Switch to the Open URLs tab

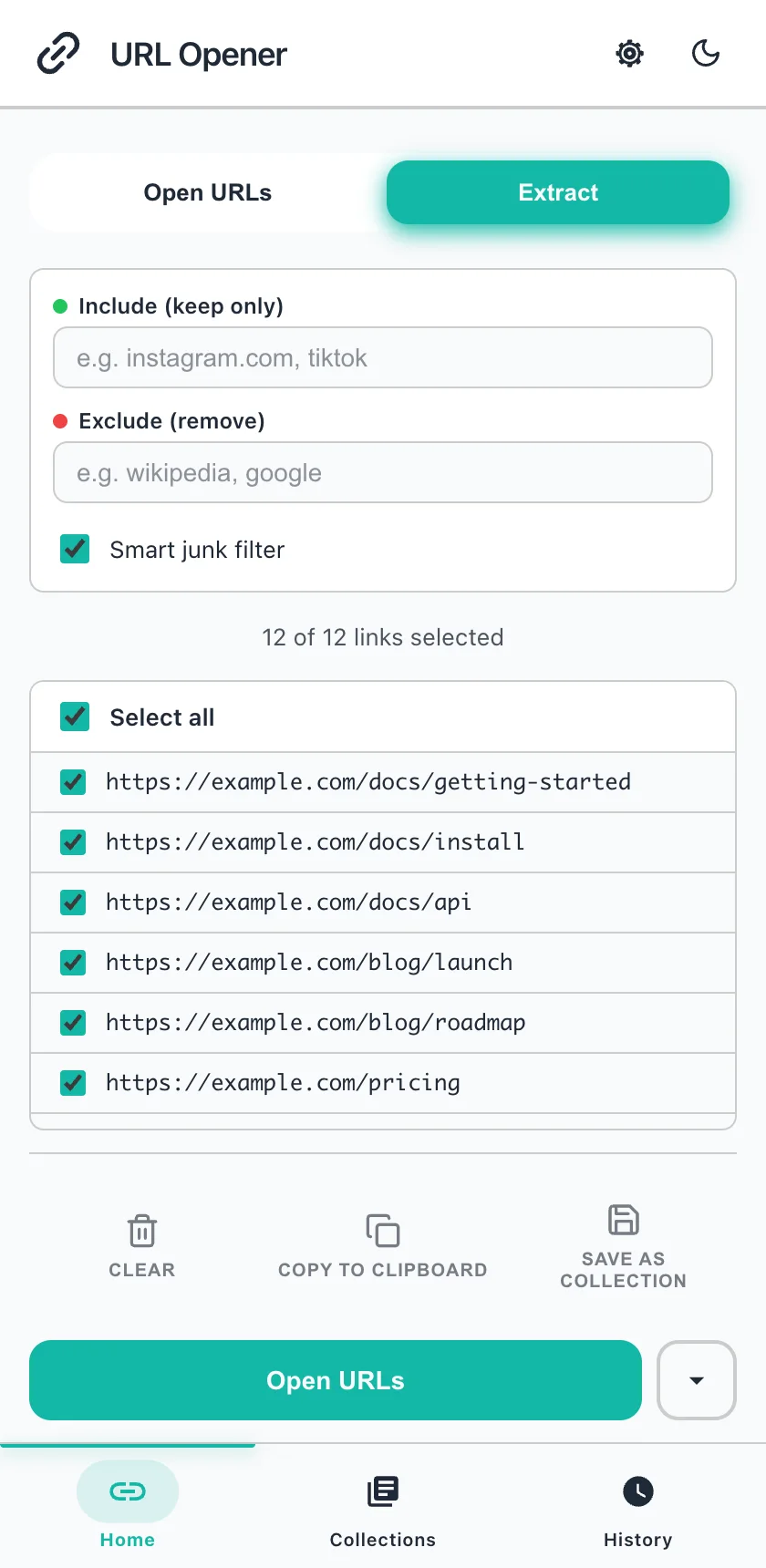pyautogui.click(x=208, y=192)
